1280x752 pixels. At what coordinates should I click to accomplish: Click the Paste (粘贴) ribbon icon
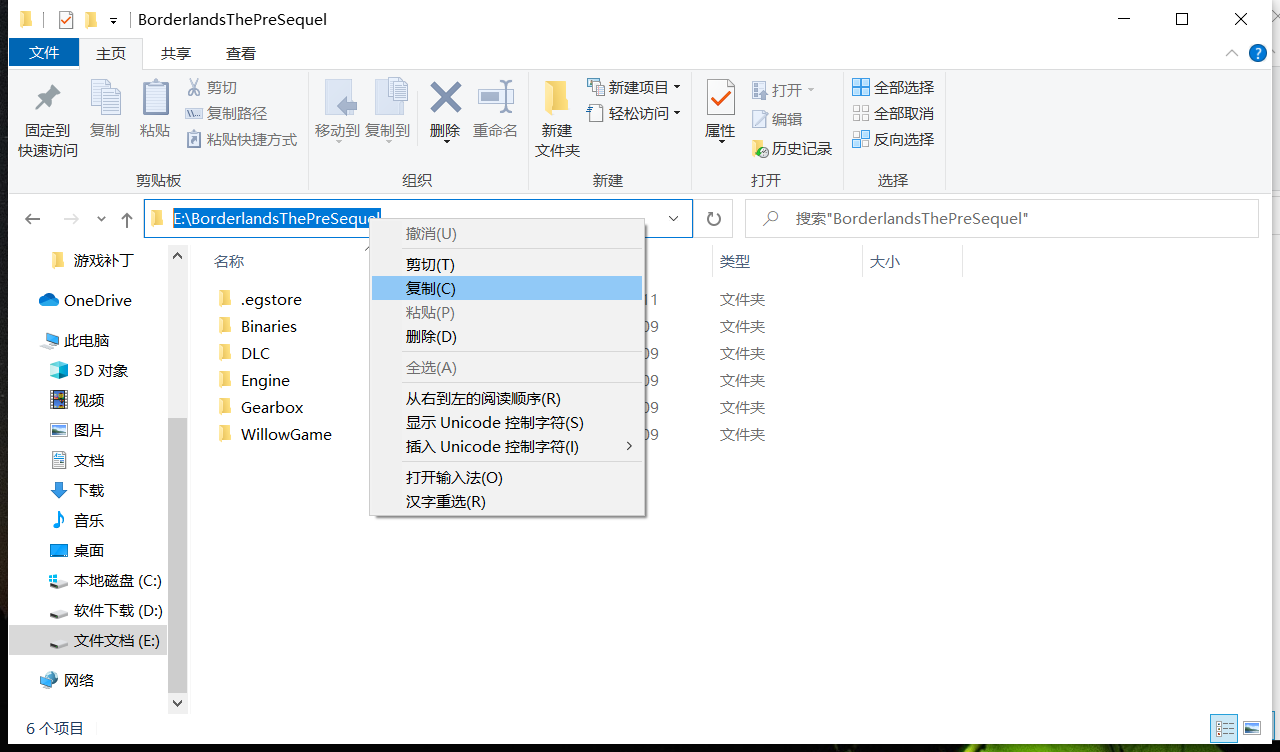[x=155, y=97]
